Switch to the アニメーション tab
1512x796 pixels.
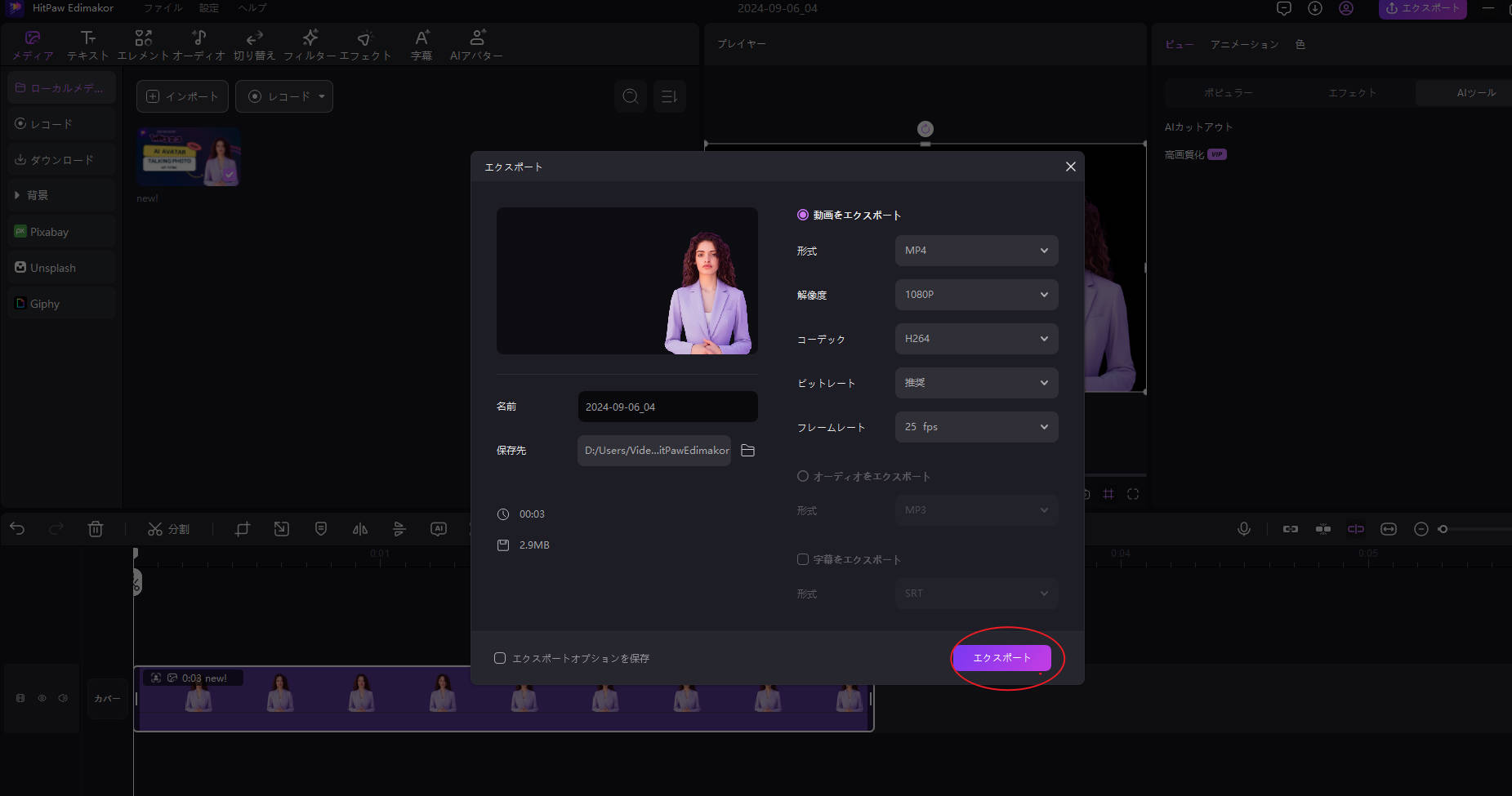[x=1244, y=45]
